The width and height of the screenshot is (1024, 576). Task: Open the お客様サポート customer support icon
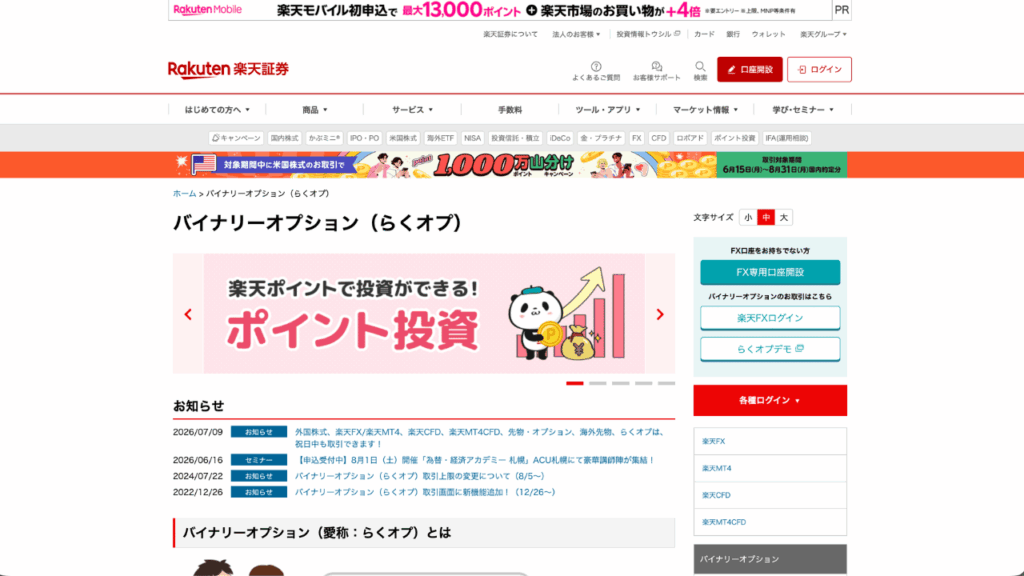pos(656,67)
